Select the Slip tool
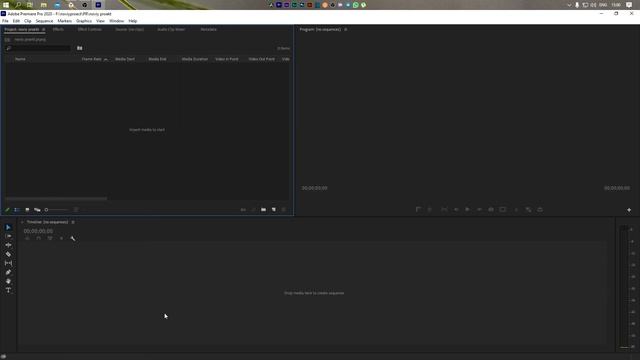640x360 pixels. coord(8,263)
